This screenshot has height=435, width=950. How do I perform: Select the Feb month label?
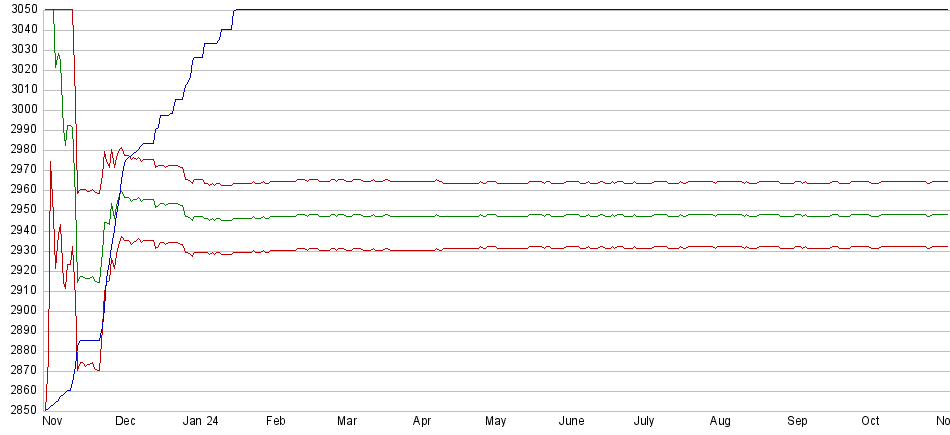[276, 422]
